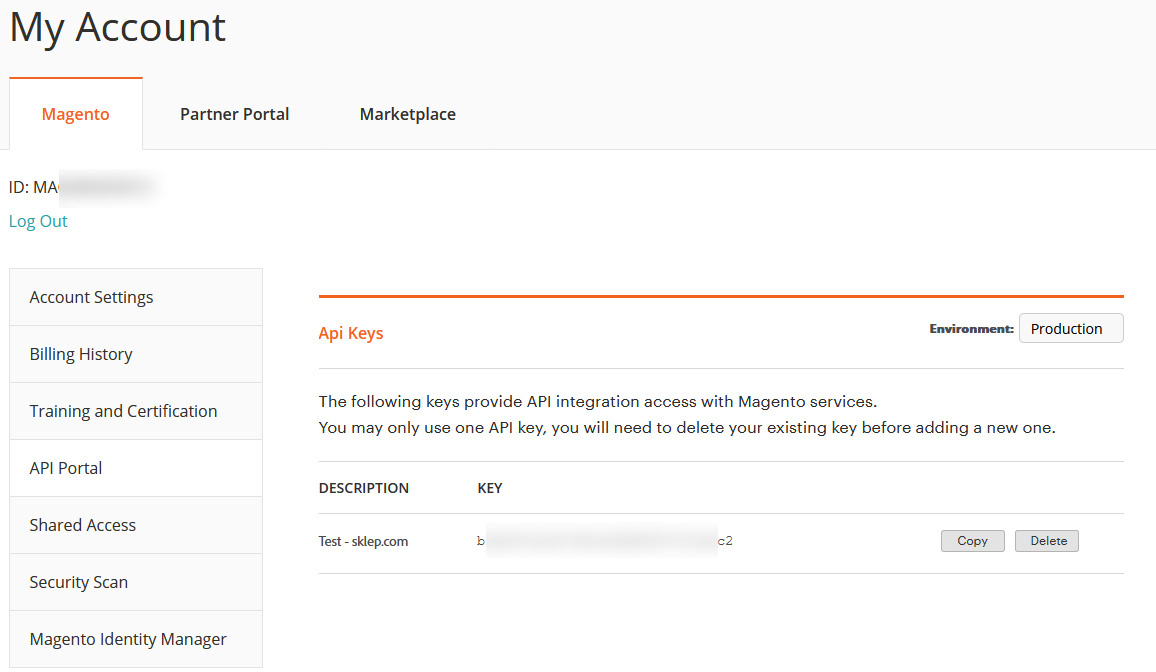Go to the Marketplace tab
This screenshot has height=672, width=1156.
408,114
